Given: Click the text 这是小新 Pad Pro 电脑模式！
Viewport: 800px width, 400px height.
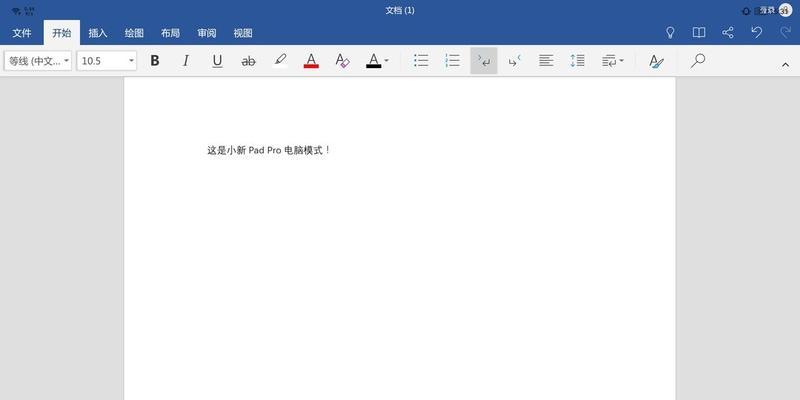Looking at the screenshot, I should (269, 151).
